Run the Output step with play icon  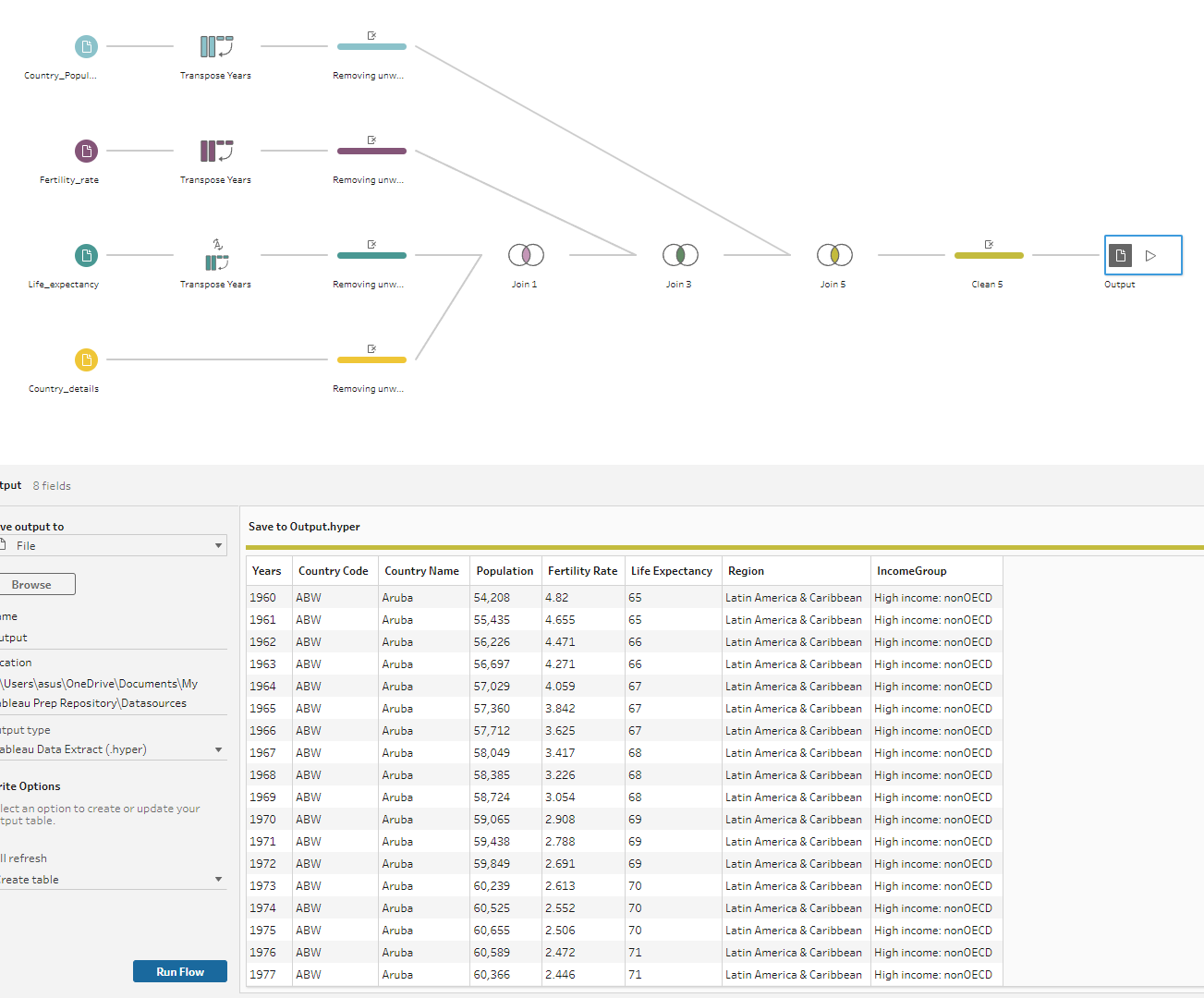1151,256
